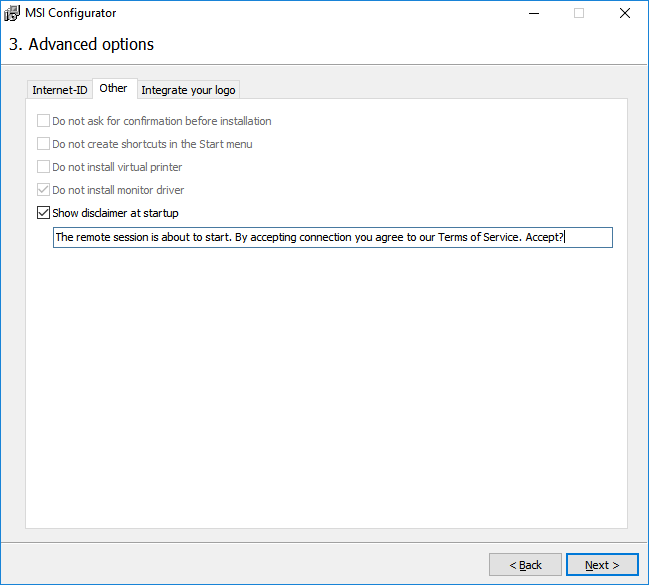
Task: Switch to the Internet-ID tab
Action: tap(60, 90)
